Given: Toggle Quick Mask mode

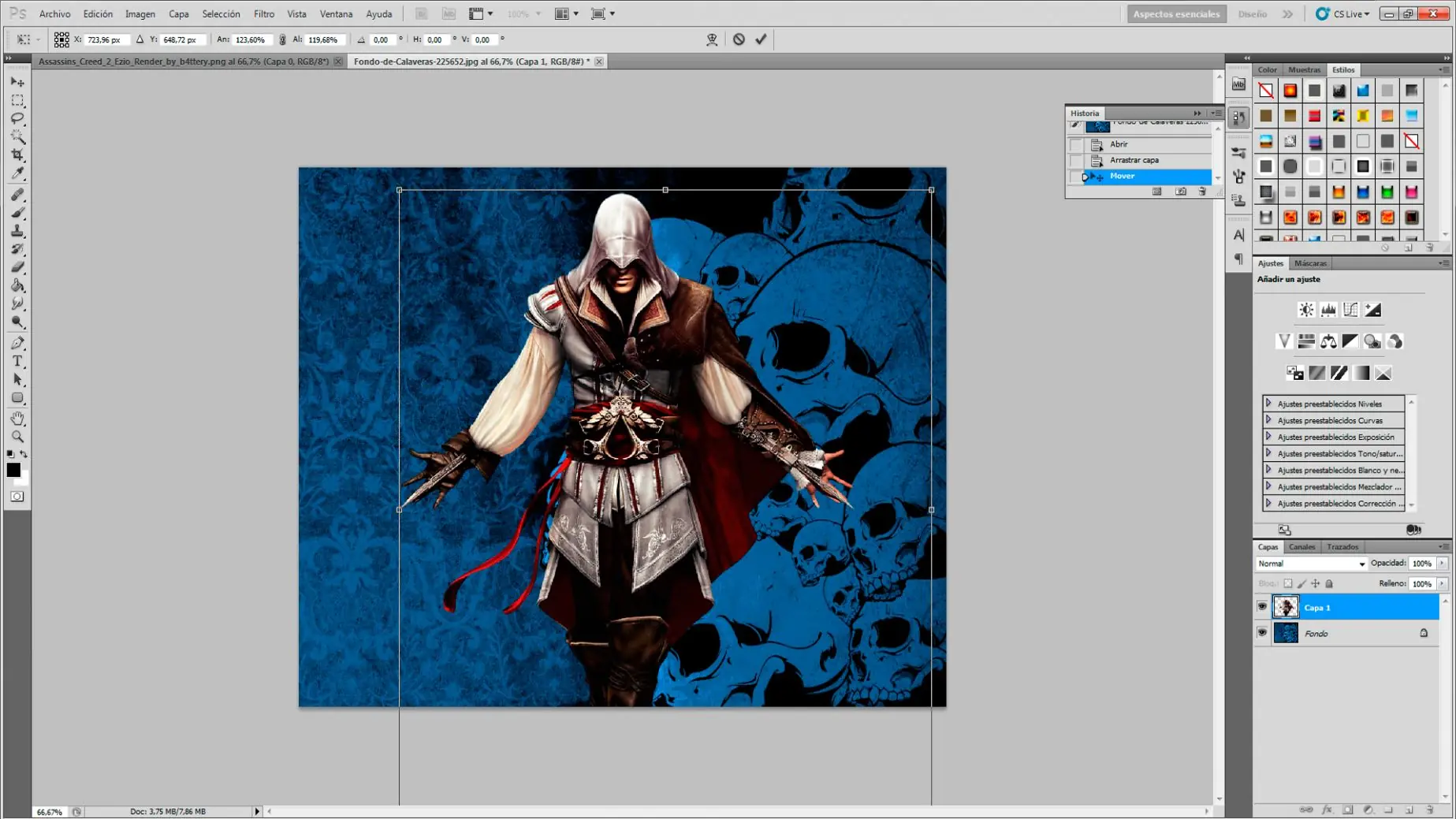Looking at the screenshot, I should (17, 497).
